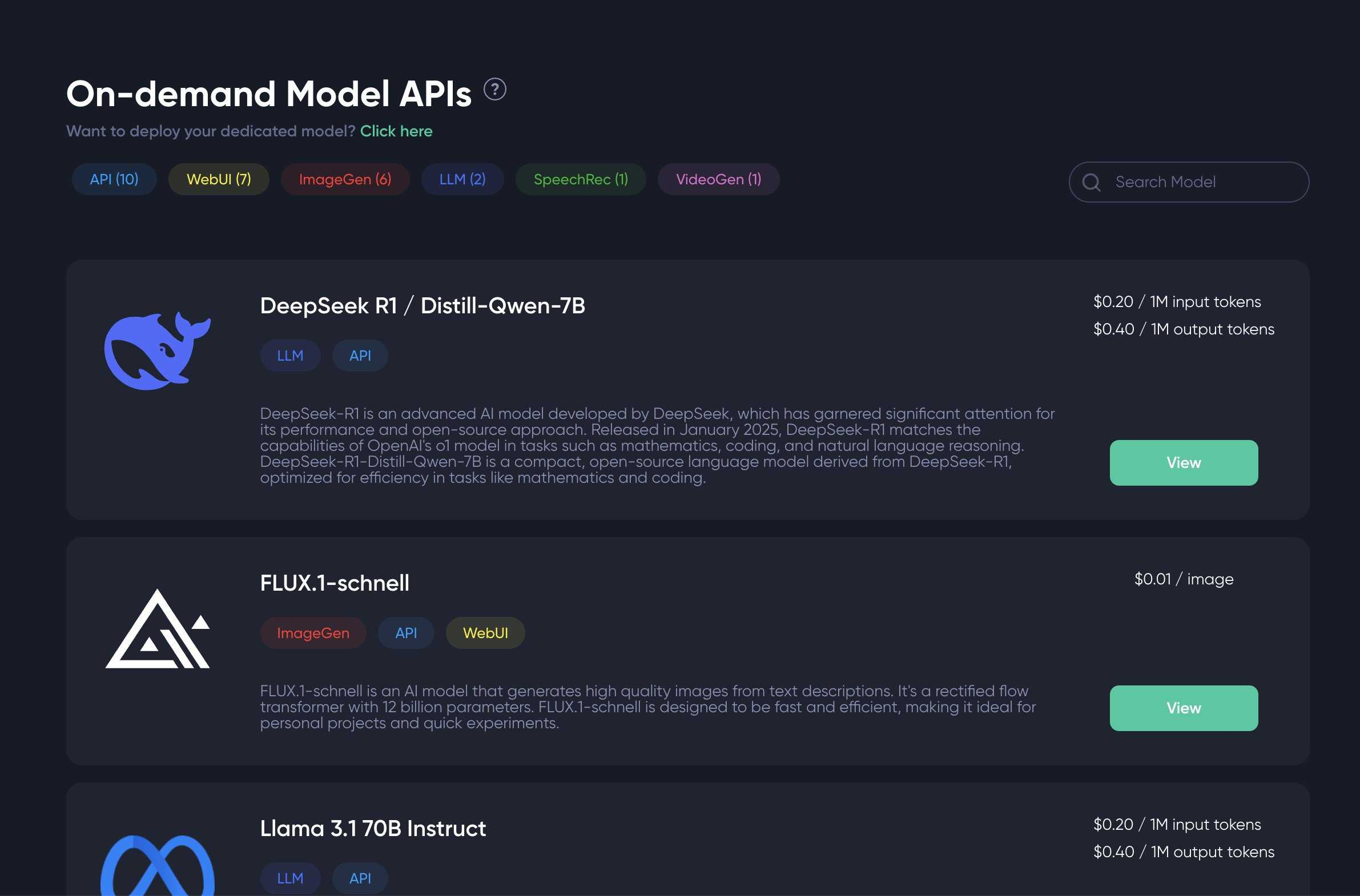This screenshot has height=896, width=1360.
Task: Select the LLM (2) filter chip
Action: [462, 179]
